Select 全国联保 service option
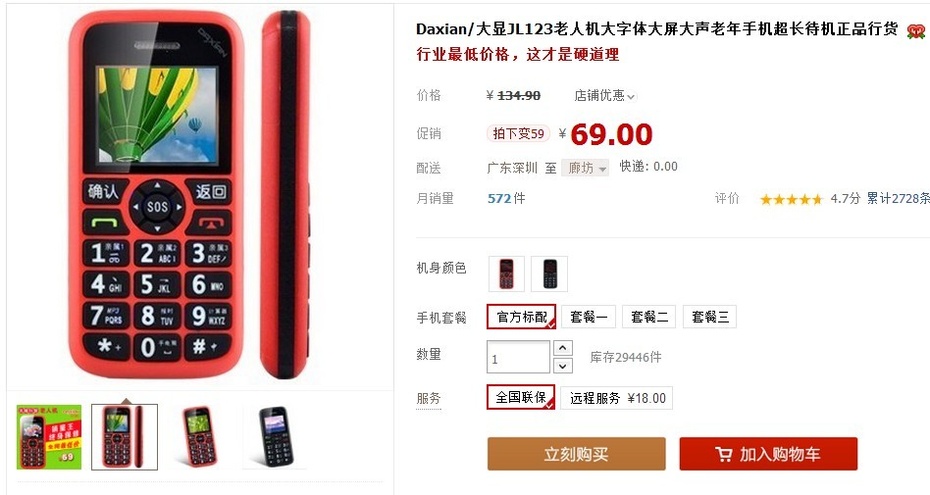 coord(521,397)
